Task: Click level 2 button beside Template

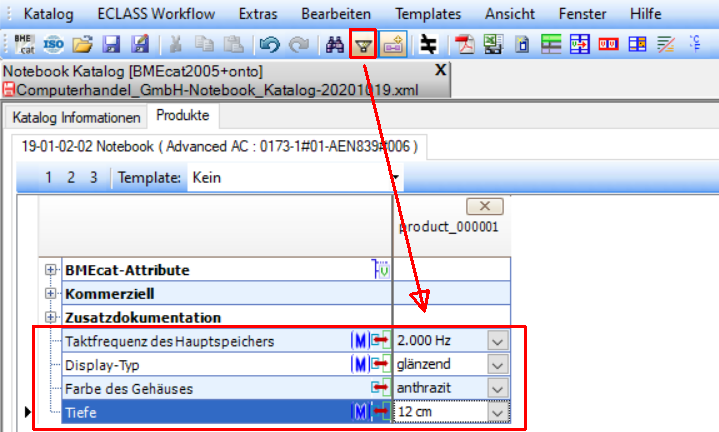Action: [x=71, y=178]
